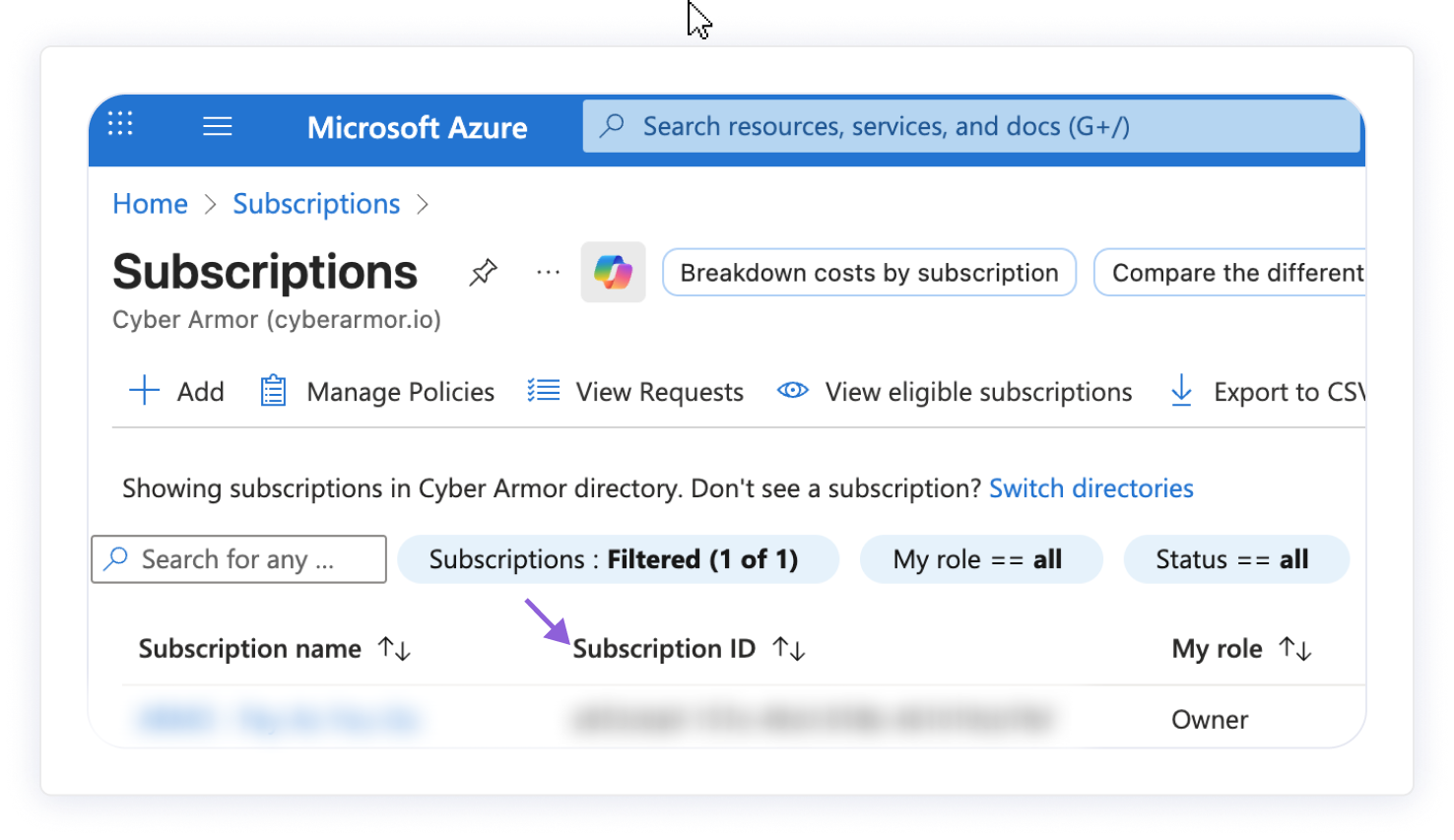Image resolution: width=1454 pixels, height=840 pixels.
Task: Click the eye icon for eligible subscriptions
Action: pos(792,390)
